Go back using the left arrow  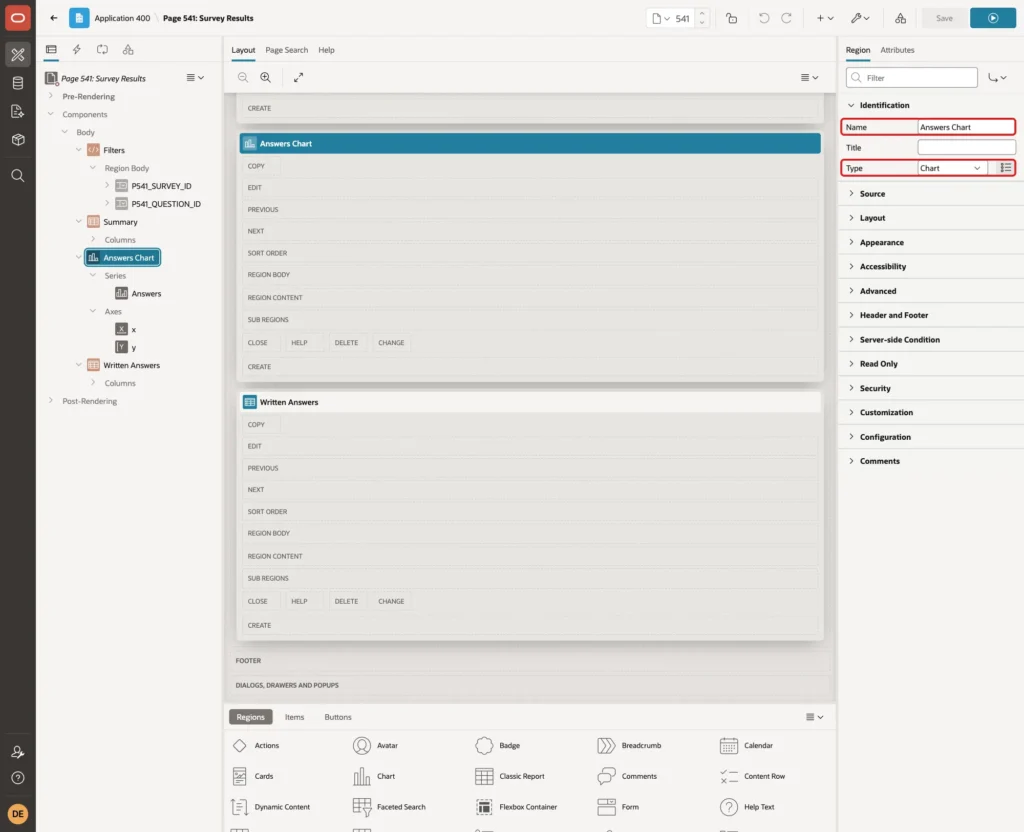pos(54,18)
